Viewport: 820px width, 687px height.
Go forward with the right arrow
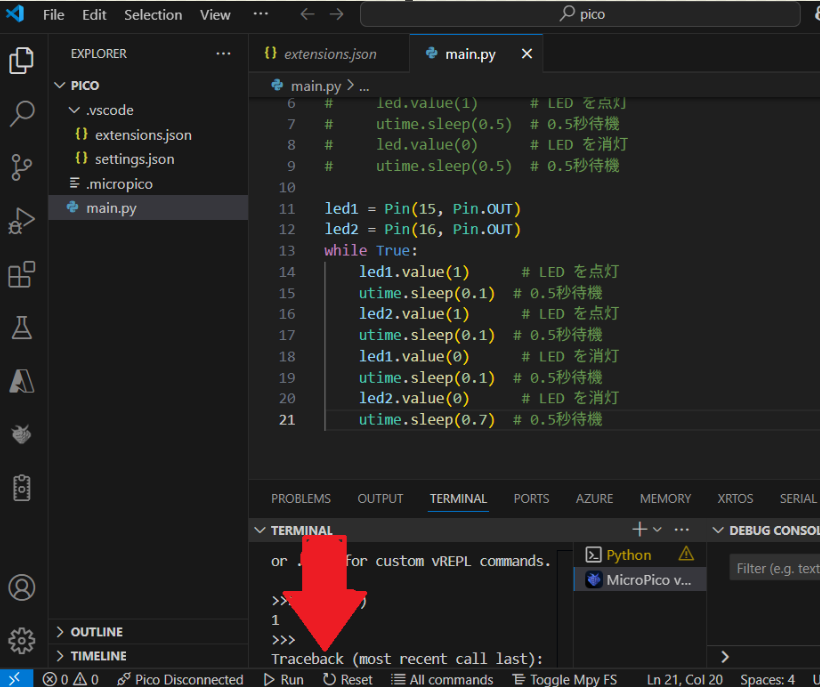pyautogui.click(x=337, y=14)
